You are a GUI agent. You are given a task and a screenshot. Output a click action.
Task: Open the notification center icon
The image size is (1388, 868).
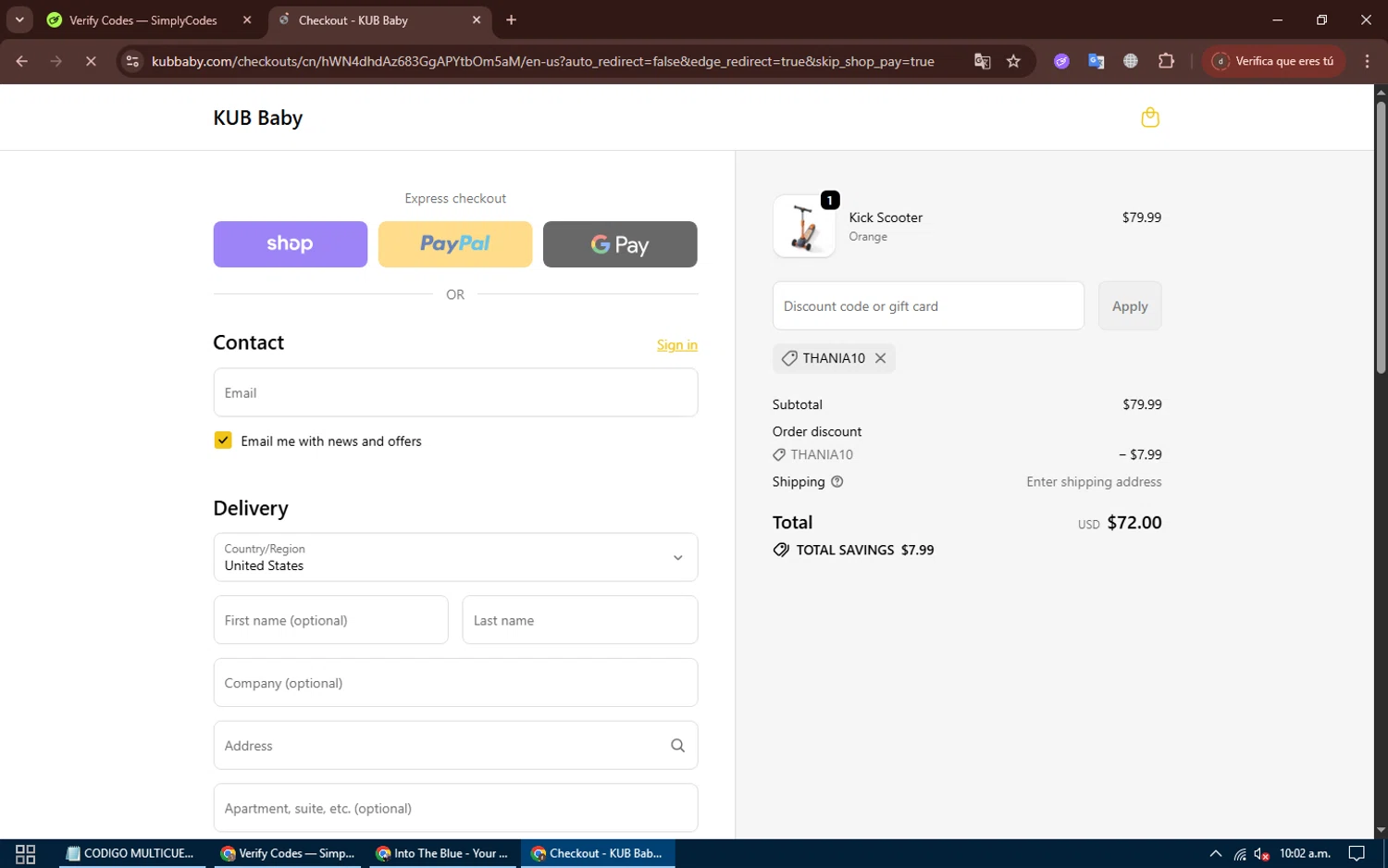click(1357, 853)
